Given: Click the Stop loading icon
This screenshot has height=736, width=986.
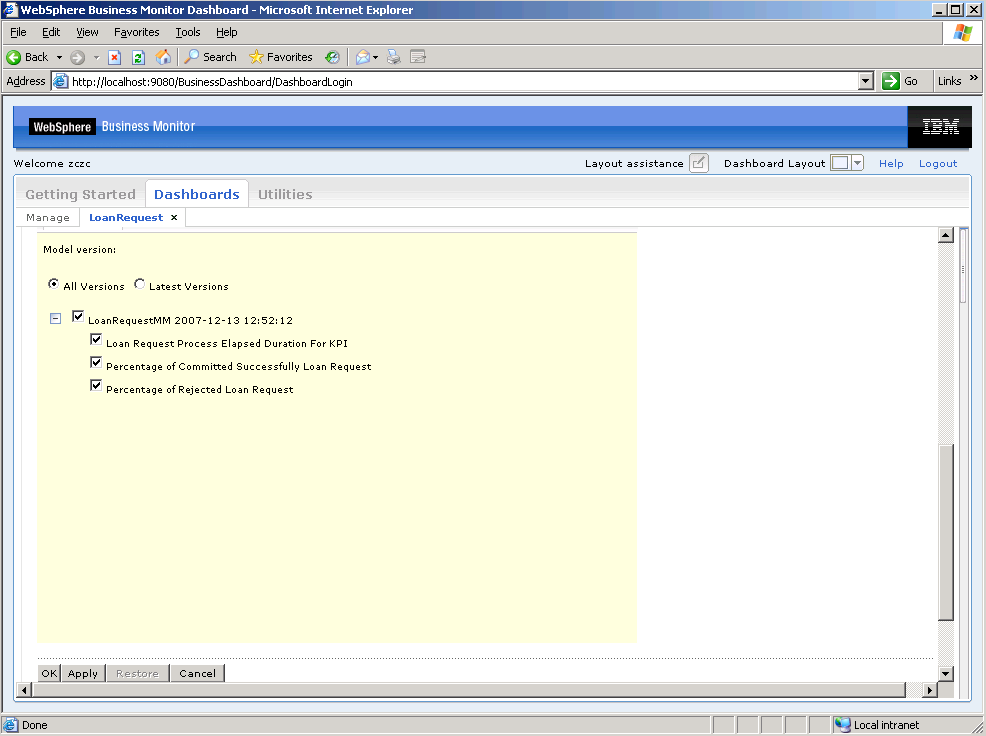Looking at the screenshot, I should 114,57.
